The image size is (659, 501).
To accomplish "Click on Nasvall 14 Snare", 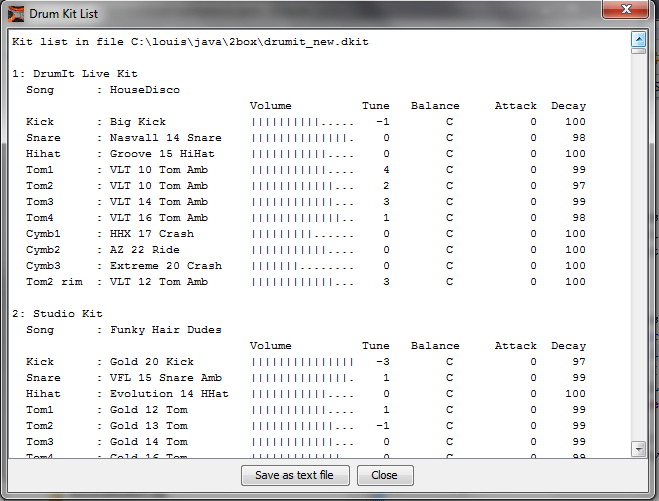I will tap(166, 138).
